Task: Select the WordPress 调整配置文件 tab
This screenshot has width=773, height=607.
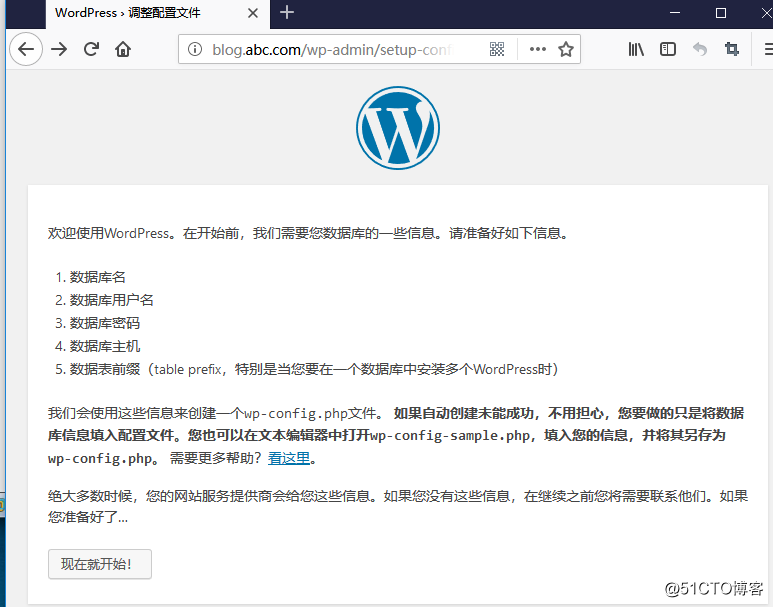Action: click(x=158, y=14)
